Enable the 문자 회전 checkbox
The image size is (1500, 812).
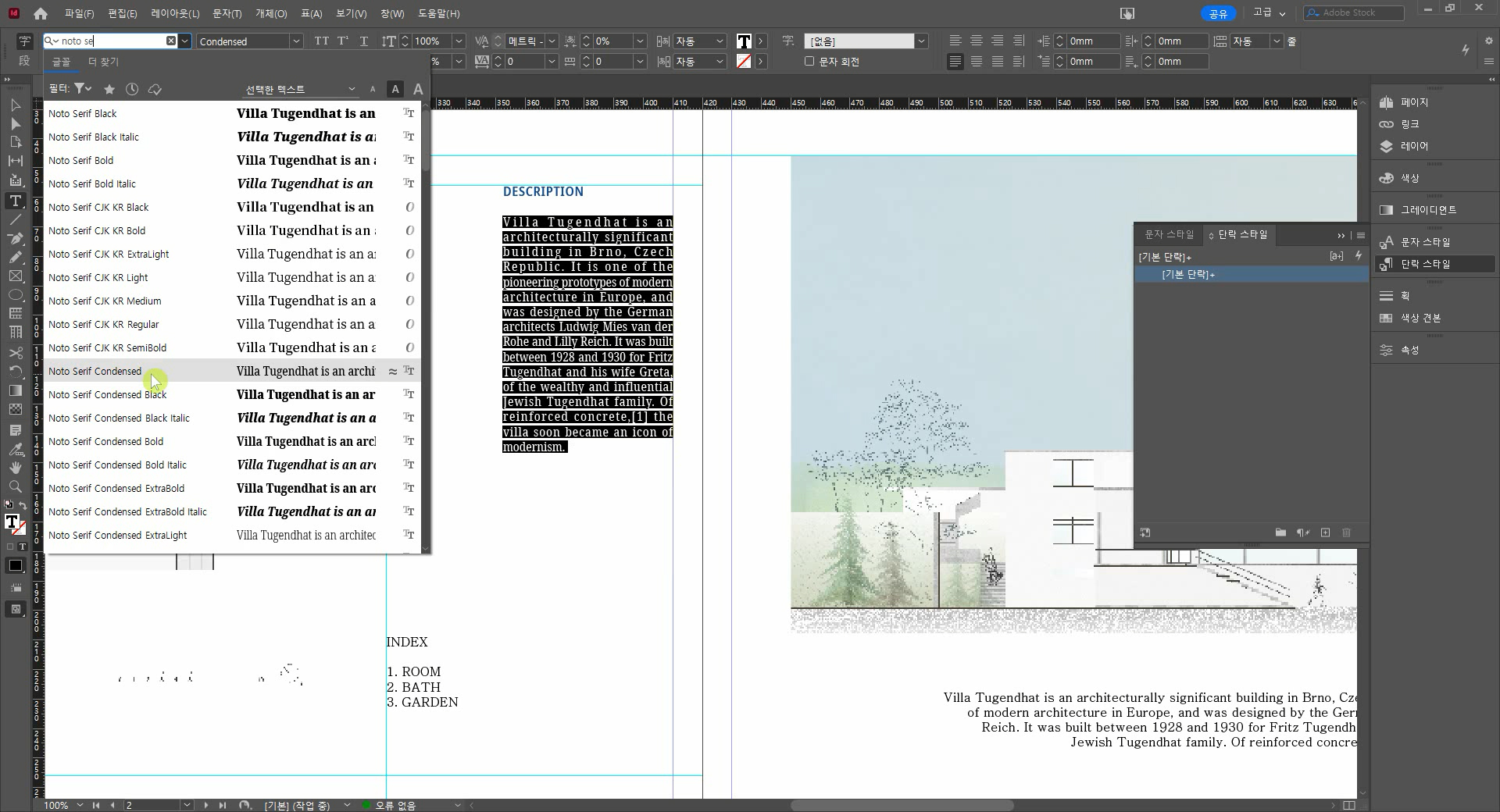coord(809,61)
